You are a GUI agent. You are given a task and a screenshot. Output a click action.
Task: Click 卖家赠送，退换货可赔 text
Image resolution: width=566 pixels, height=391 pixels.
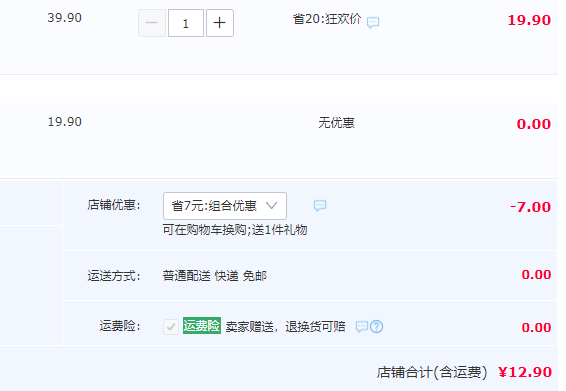(x=286, y=327)
